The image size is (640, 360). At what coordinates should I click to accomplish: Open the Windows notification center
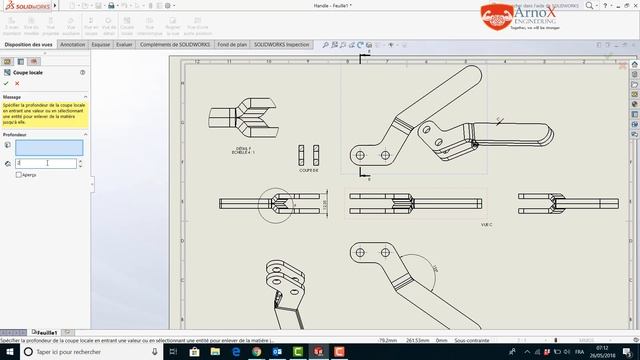pos(627,352)
